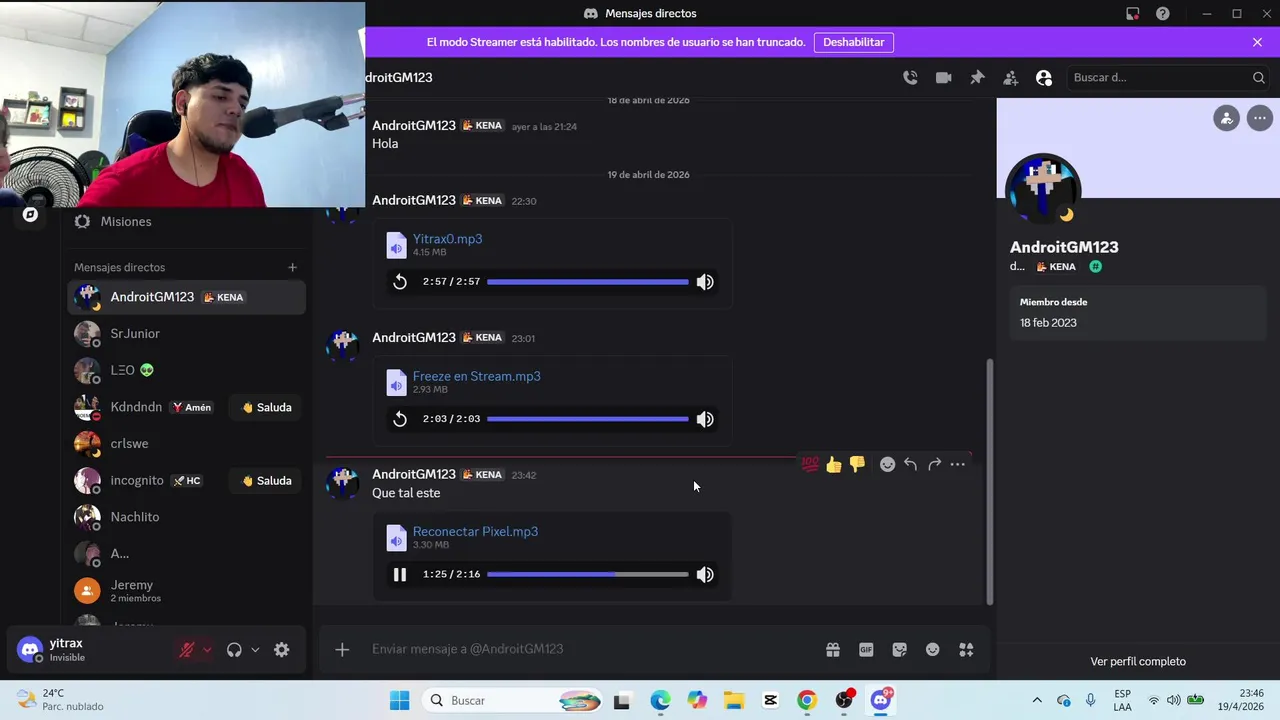
Task: Mute volume on Yitrax0.mp3 player
Action: (705, 282)
